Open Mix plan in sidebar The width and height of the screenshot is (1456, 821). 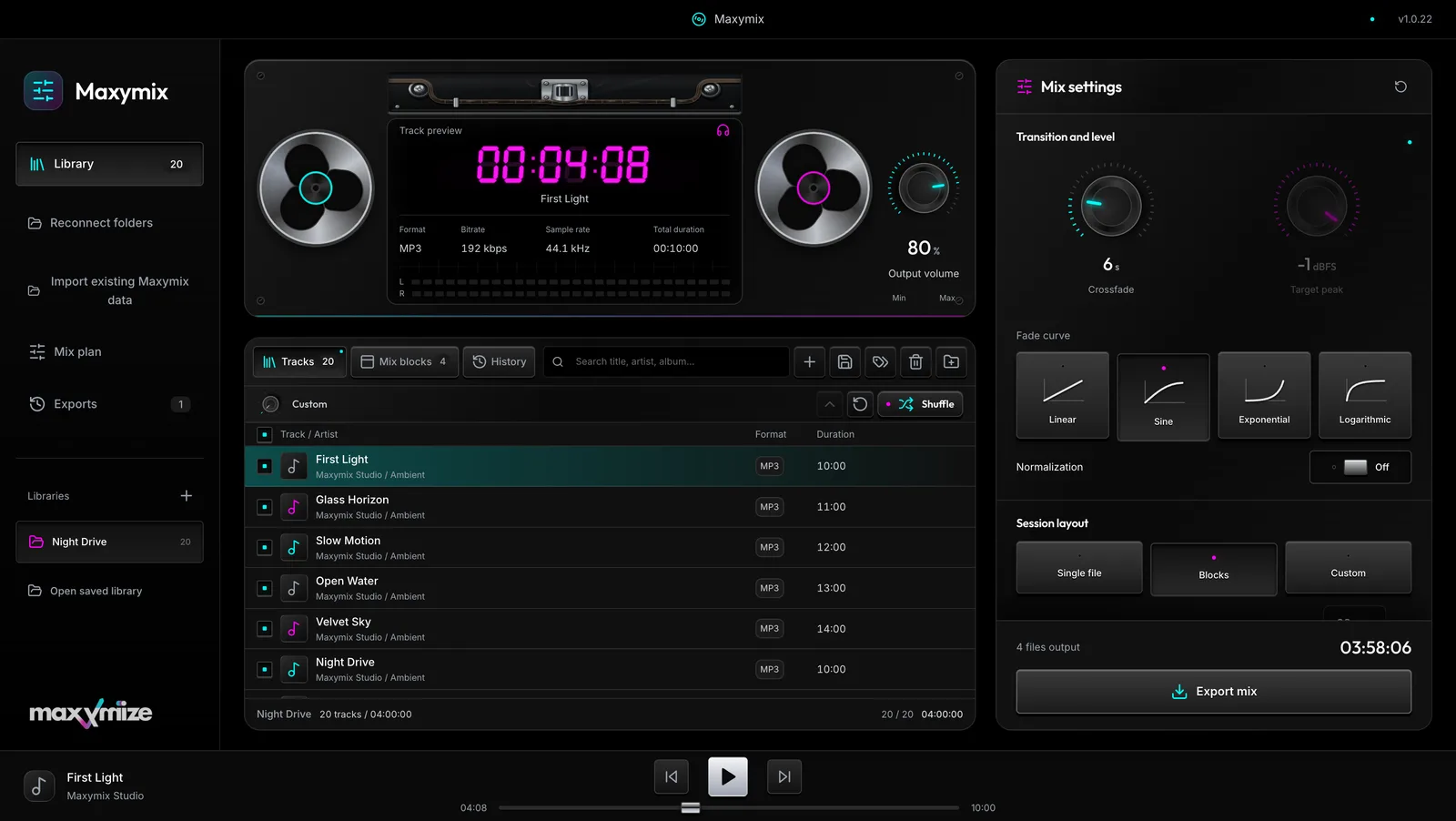tap(109, 352)
